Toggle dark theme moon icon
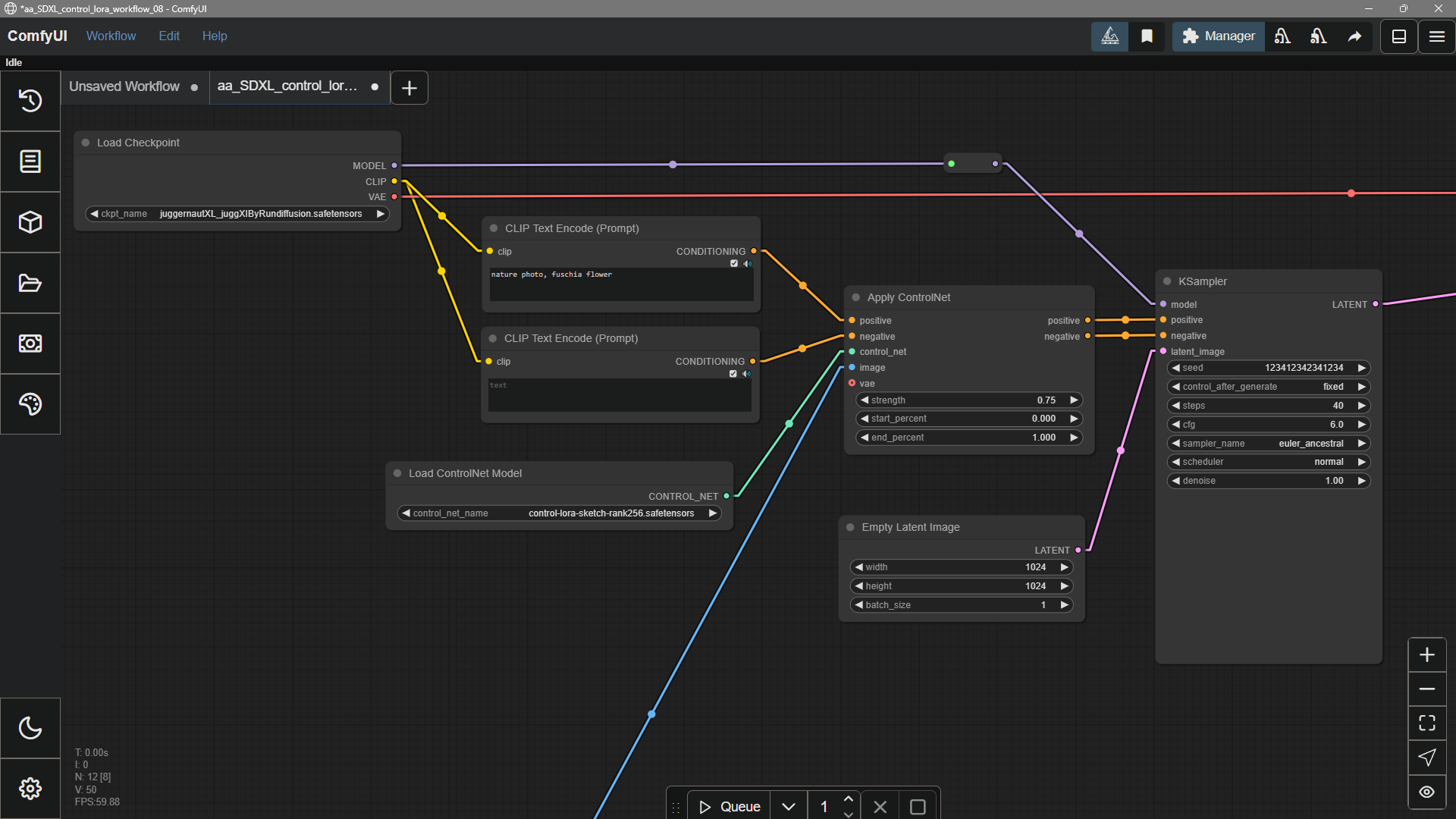 coord(30,728)
